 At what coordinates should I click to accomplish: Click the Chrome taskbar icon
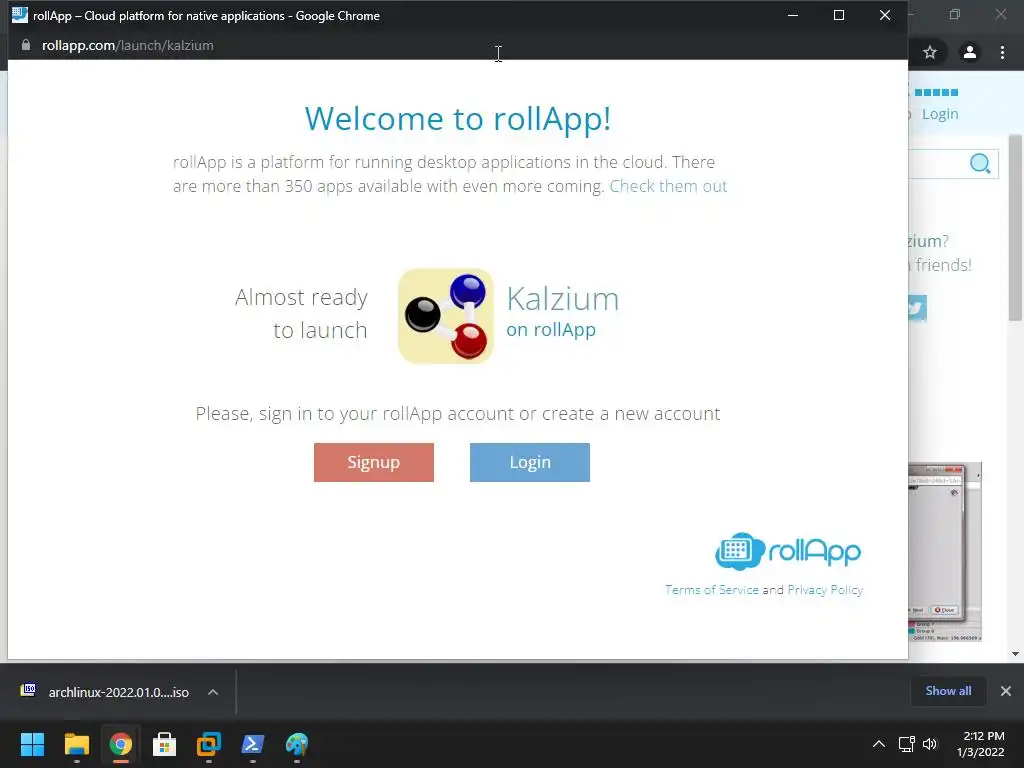121,744
